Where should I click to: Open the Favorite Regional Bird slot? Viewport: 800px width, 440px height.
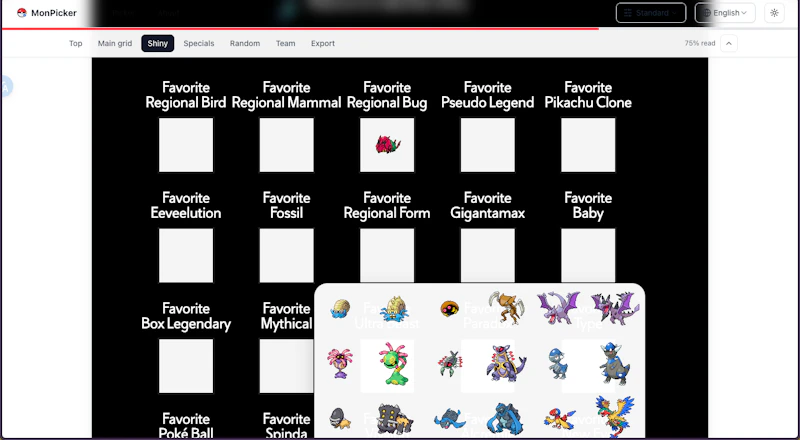click(186, 145)
